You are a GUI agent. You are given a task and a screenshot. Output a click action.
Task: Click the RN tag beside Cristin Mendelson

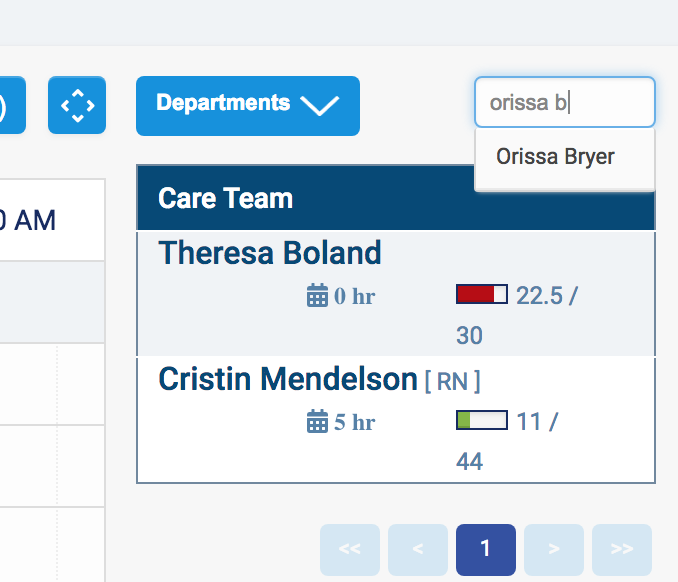[x=452, y=381]
